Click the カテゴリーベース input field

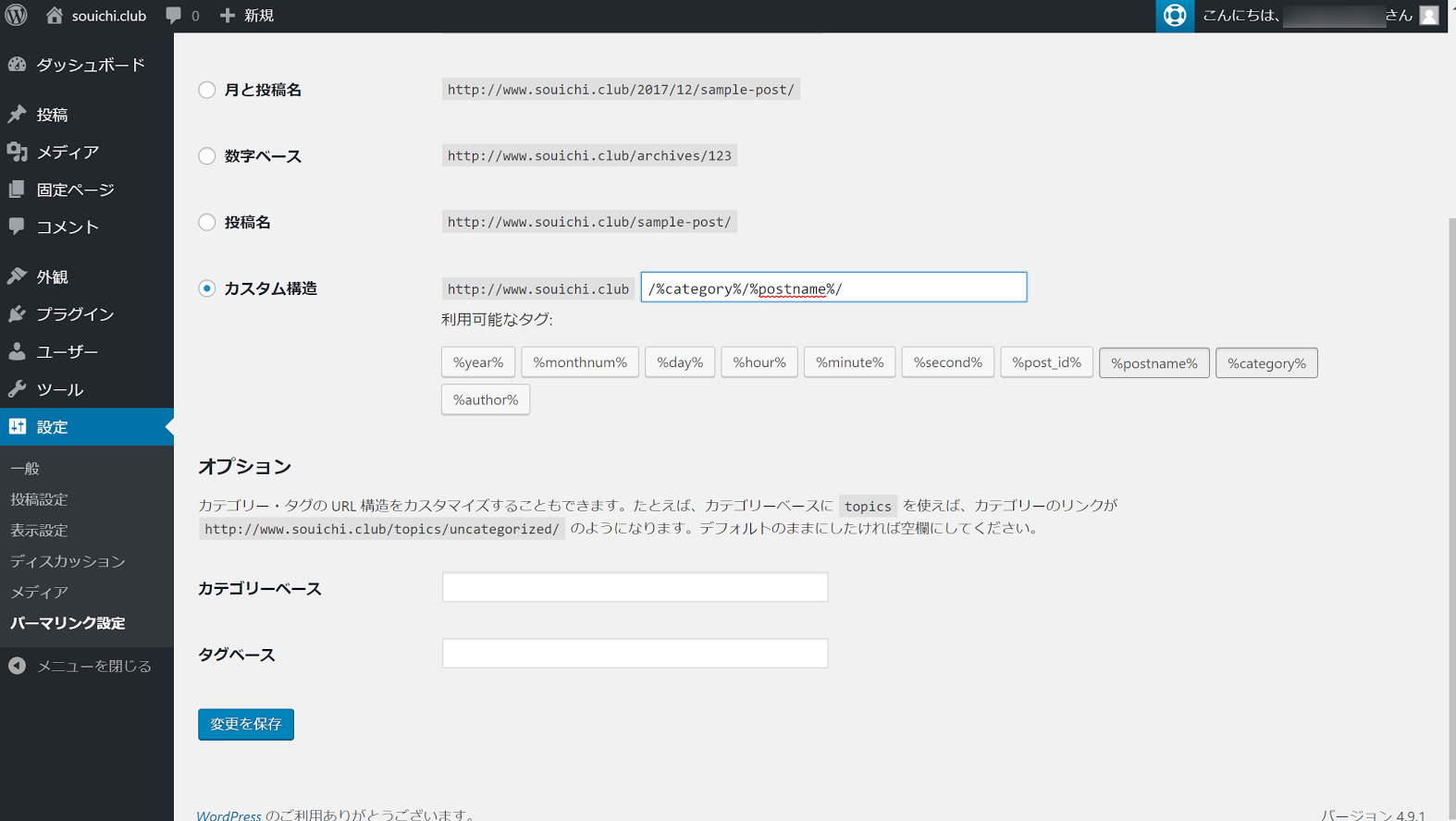(635, 588)
